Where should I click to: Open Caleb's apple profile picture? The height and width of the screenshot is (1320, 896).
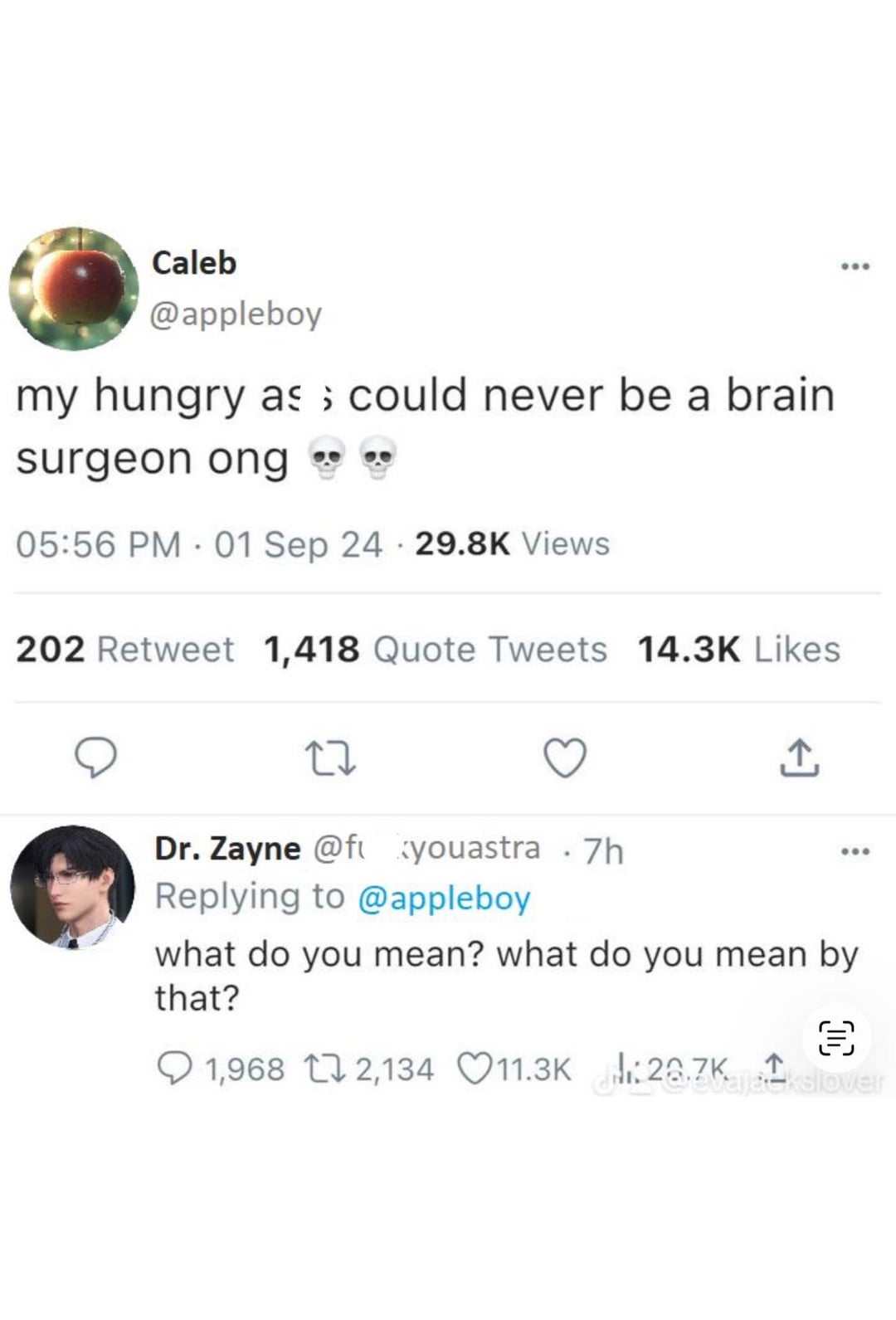click(x=74, y=289)
